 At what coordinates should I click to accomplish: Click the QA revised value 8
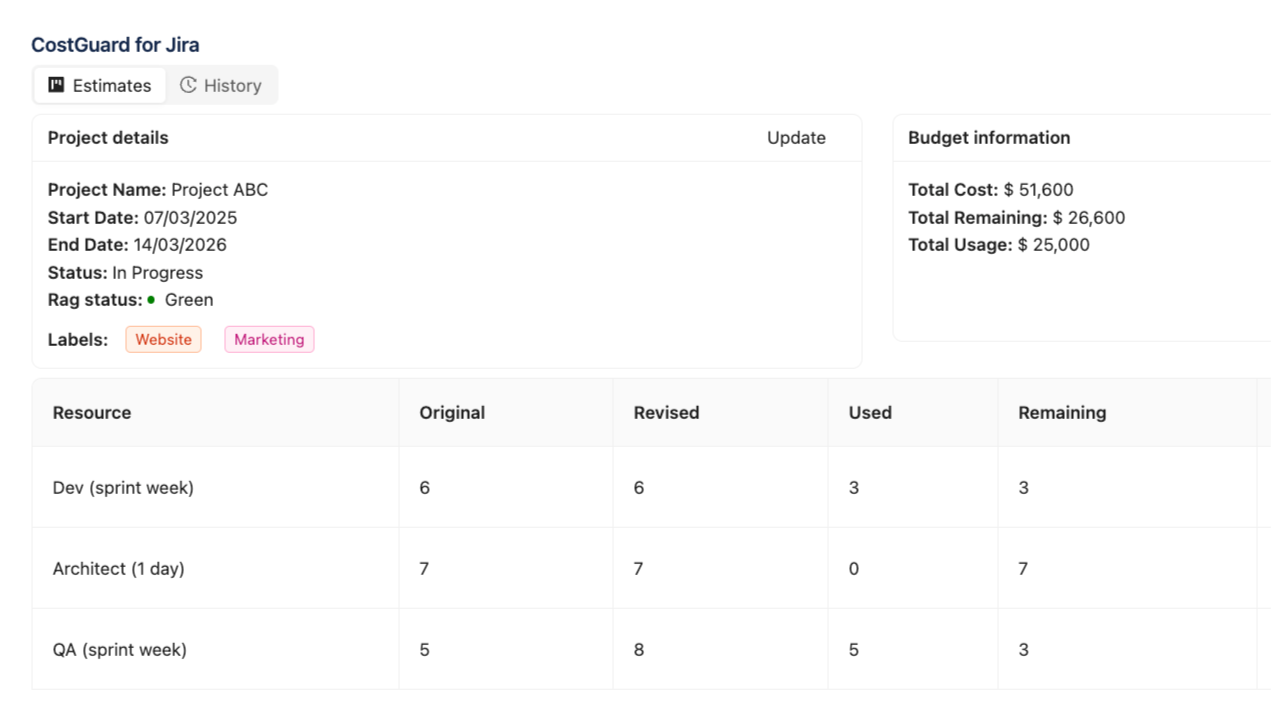tap(639, 650)
